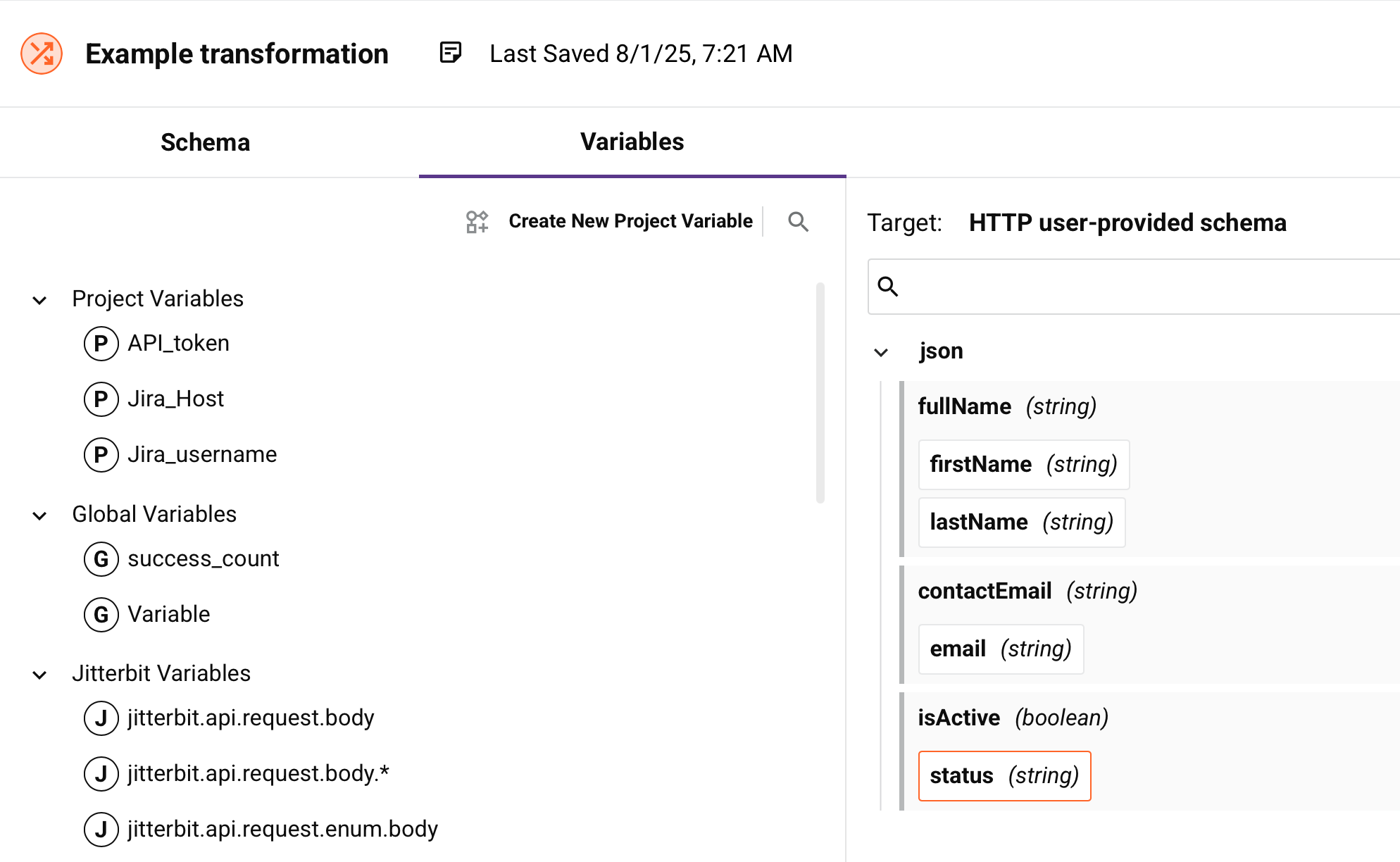Click Create New Project Variable
Image resolution: width=1400 pixels, height=862 pixels.
tap(630, 221)
